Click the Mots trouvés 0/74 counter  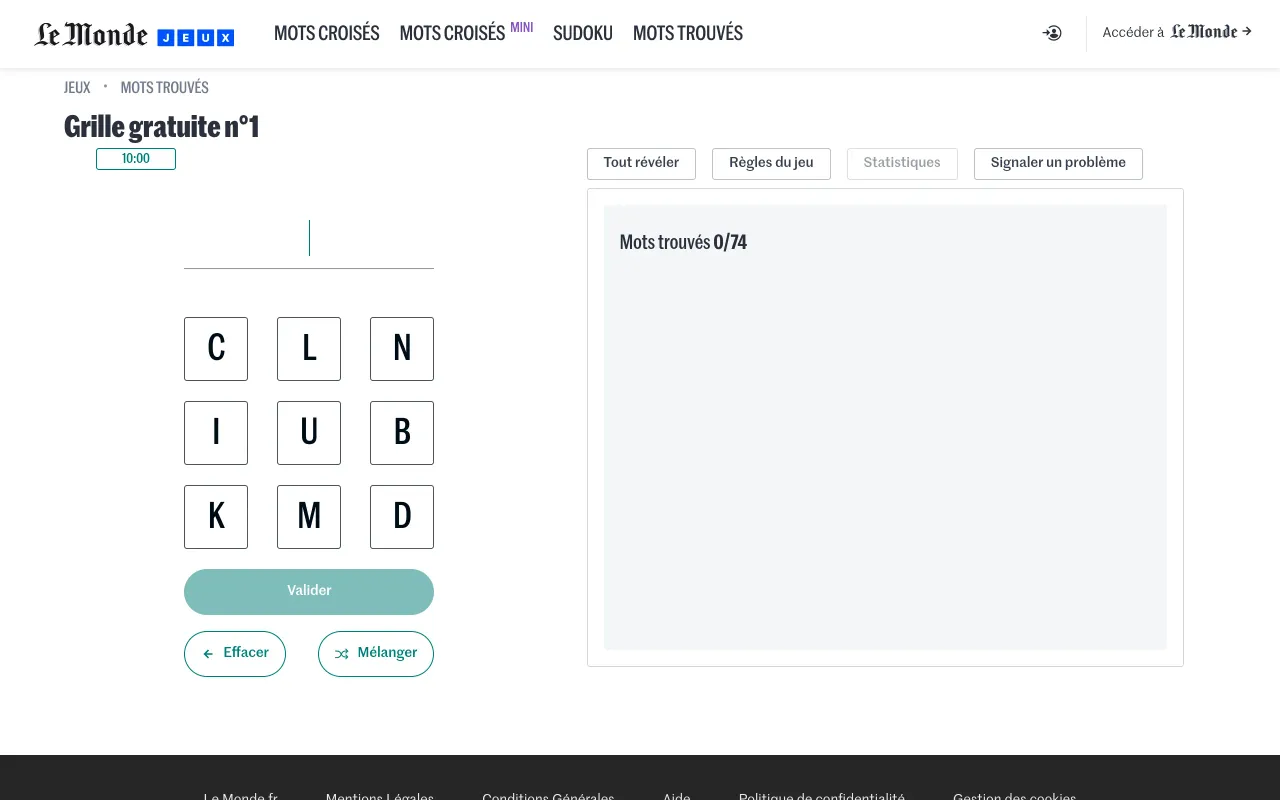(683, 243)
